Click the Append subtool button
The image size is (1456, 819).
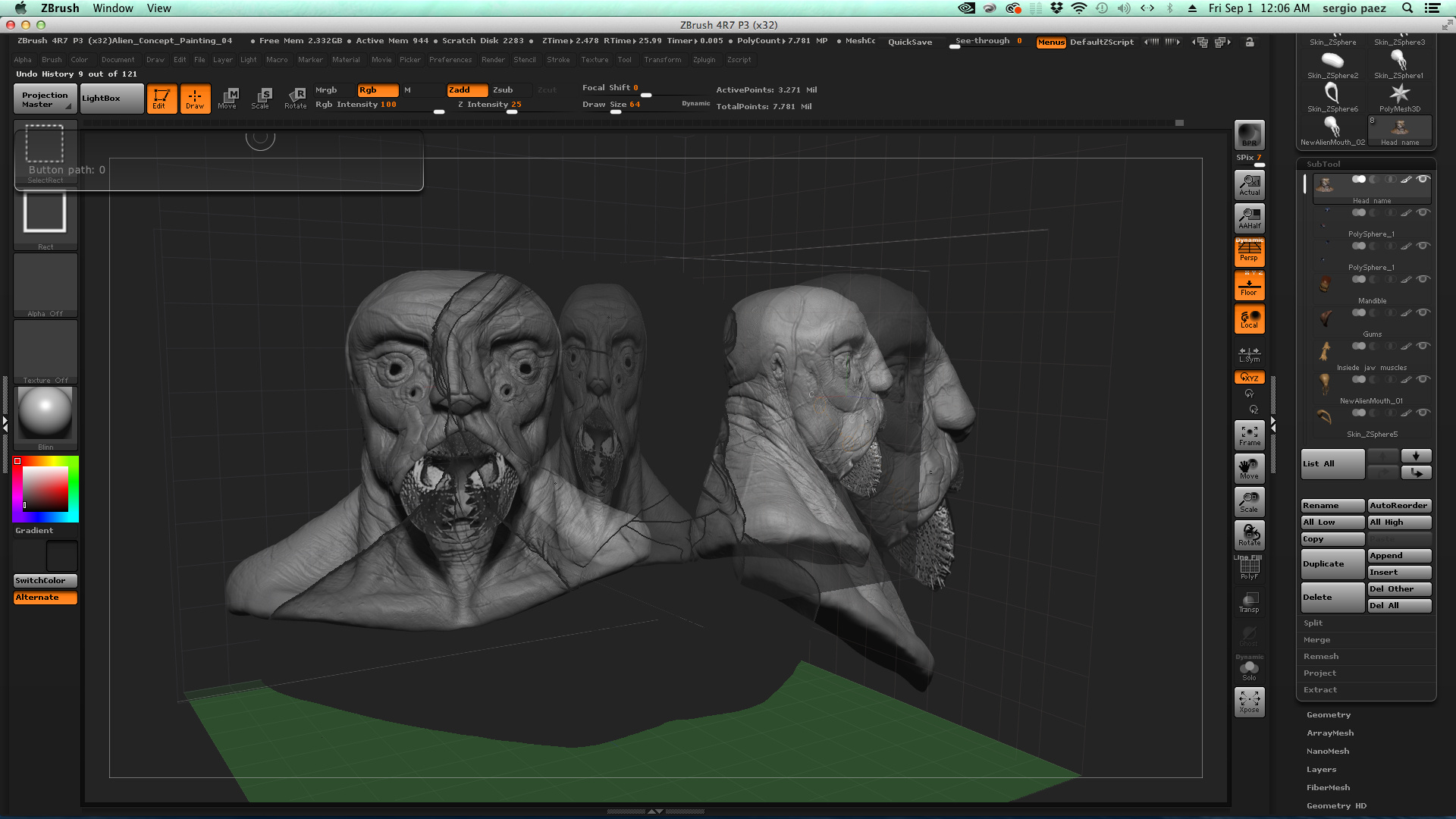1399,556
